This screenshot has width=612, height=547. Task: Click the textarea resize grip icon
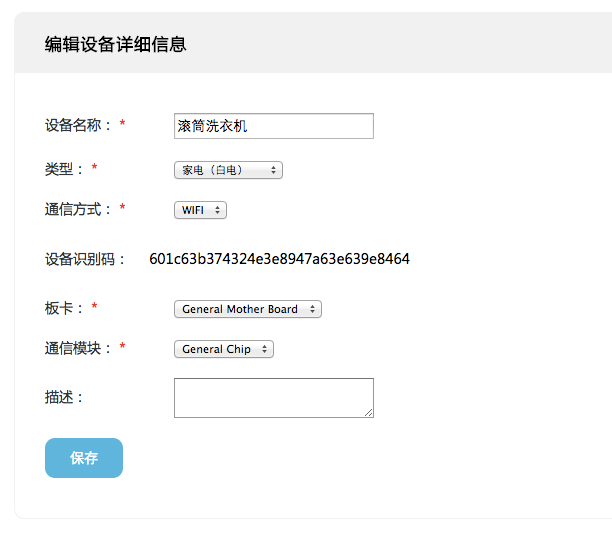369,413
